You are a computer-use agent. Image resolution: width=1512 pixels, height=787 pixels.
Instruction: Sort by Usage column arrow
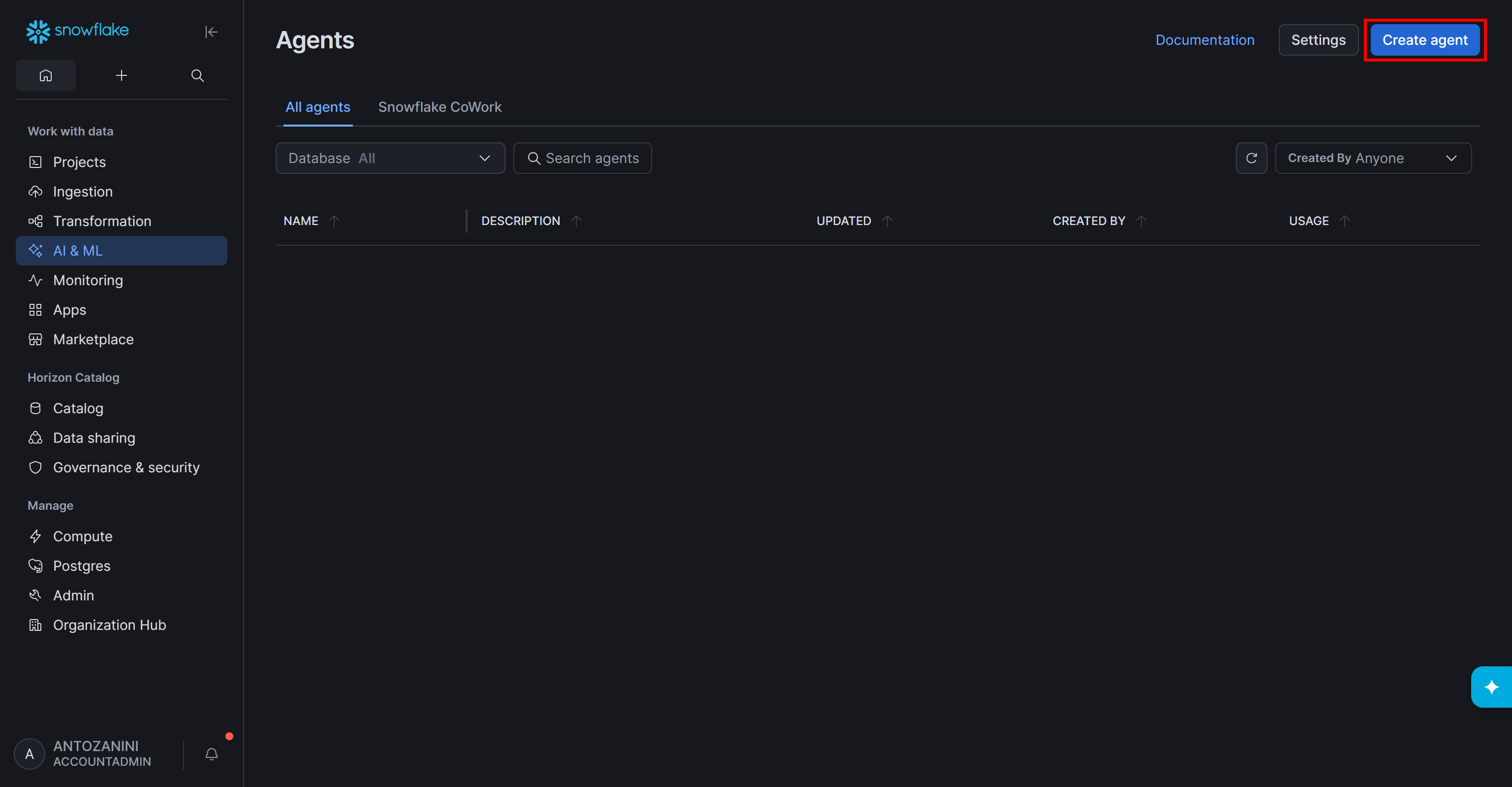pos(1345,221)
